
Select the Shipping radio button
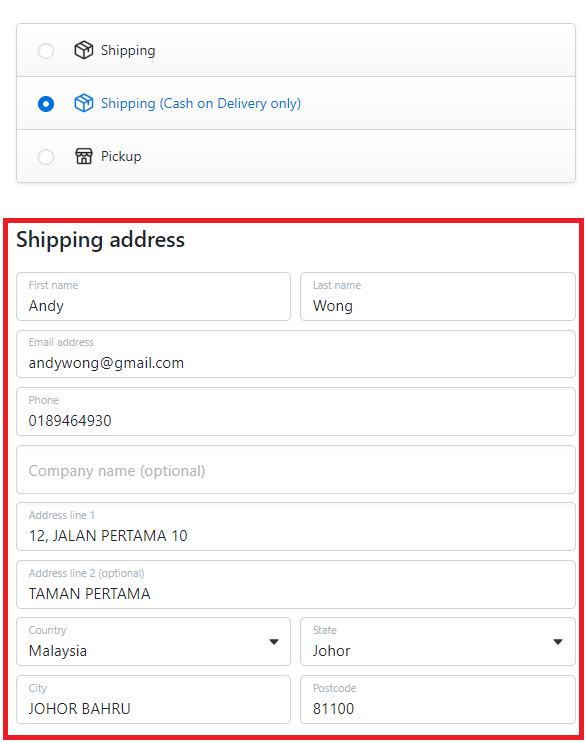46,51
